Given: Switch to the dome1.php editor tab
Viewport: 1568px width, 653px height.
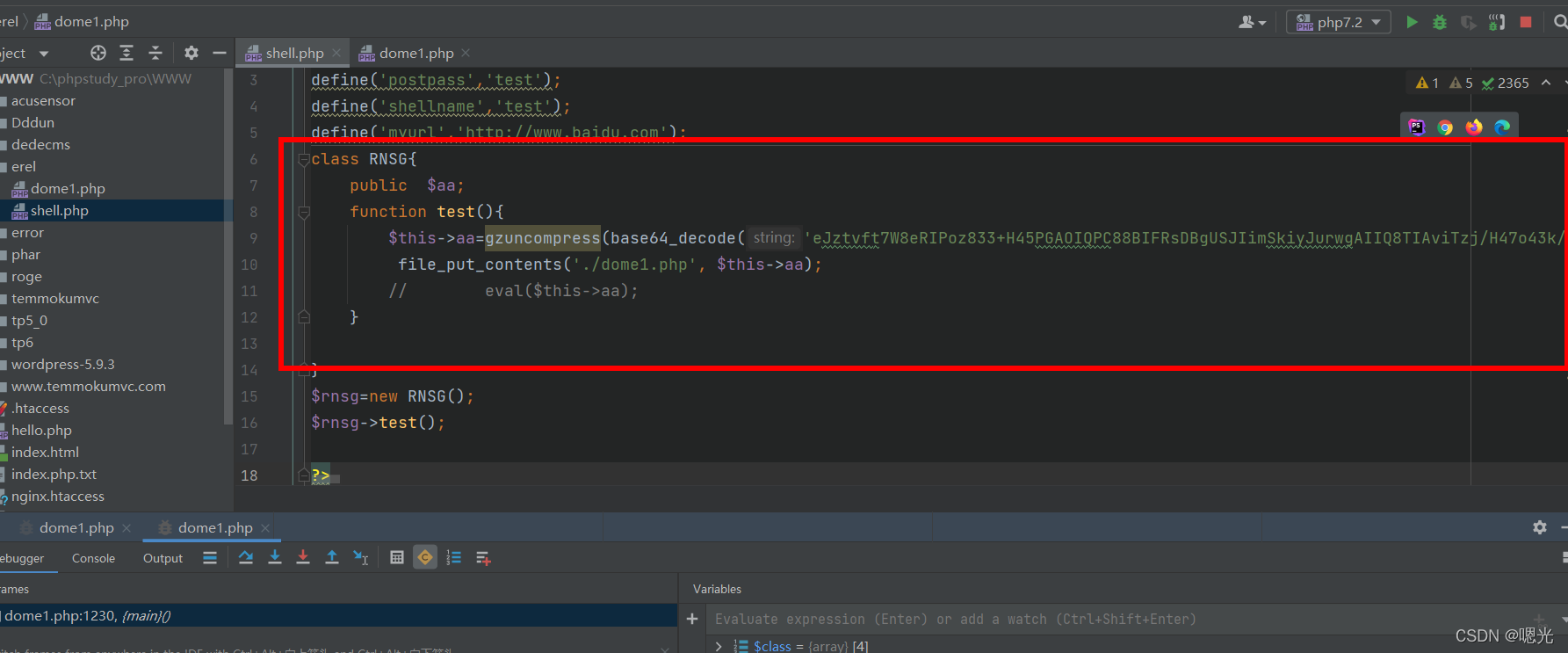Looking at the screenshot, I should (416, 53).
